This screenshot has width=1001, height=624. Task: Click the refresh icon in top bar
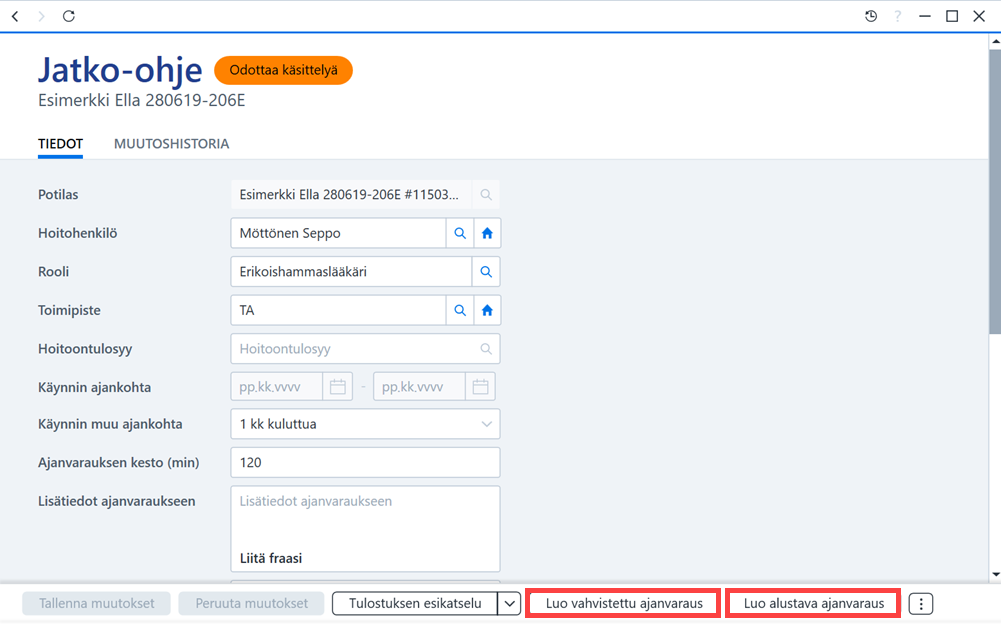point(68,16)
